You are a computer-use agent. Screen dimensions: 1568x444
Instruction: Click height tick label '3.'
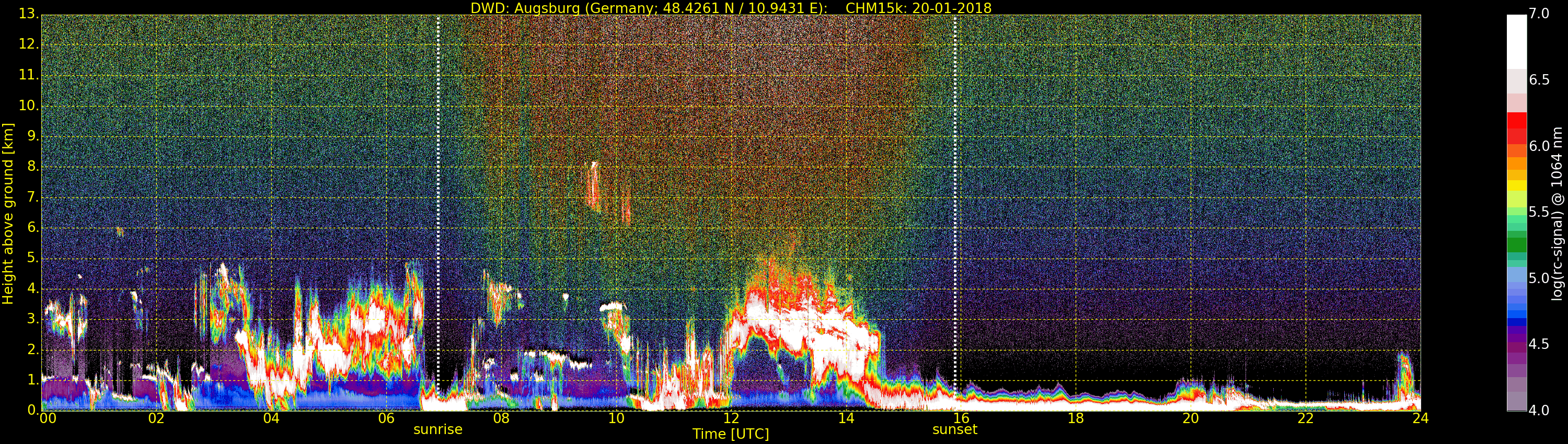point(33,319)
